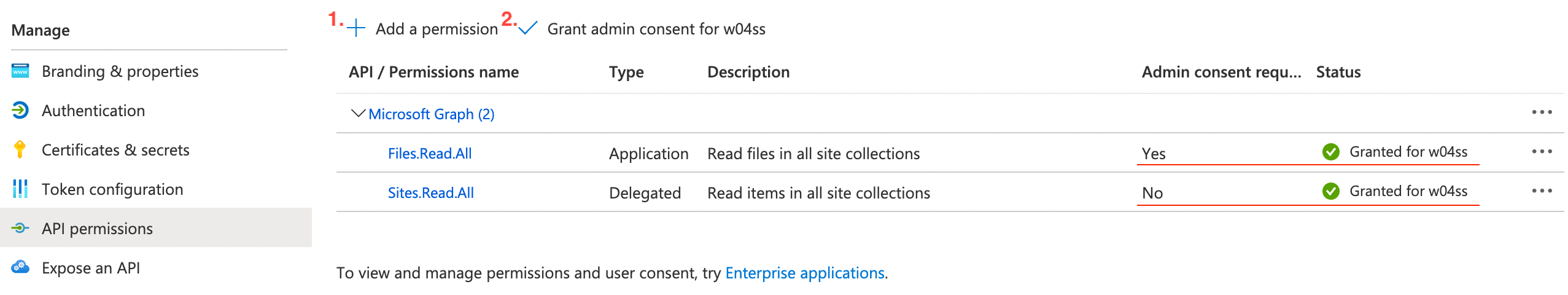Click the Certificates & secrets key icon
Screen dimensions: 1568x295
[x=20, y=149]
